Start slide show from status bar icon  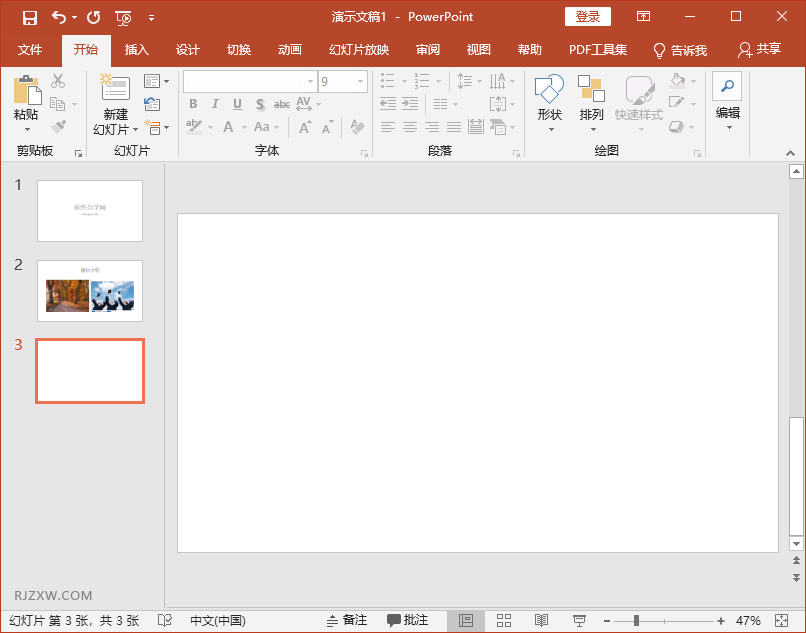tap(579, 621)
